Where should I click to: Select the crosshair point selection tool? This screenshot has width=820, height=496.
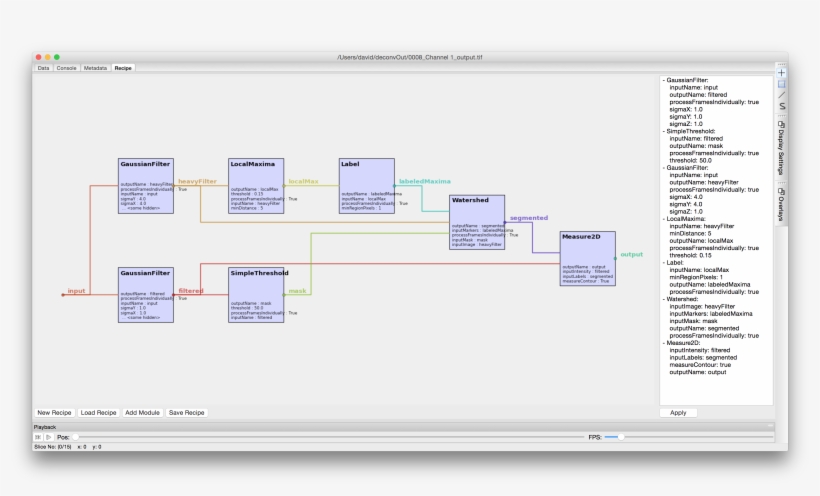781,72
